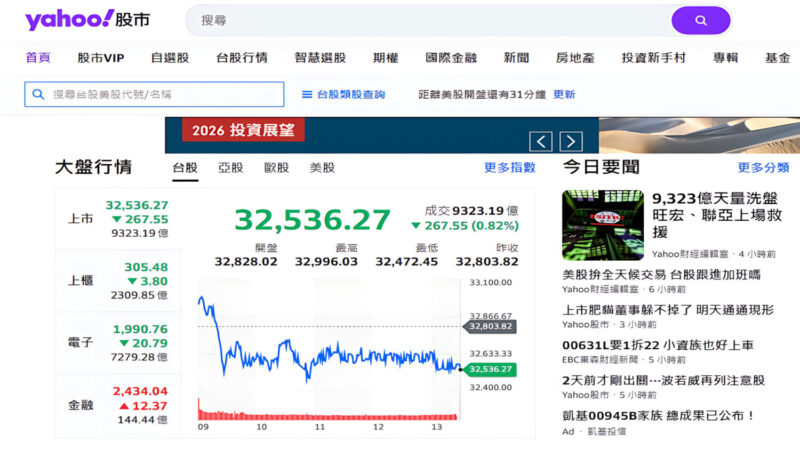Open the 2026 投資展望 banner
800x450 pixels.
[x=243, y=130]
